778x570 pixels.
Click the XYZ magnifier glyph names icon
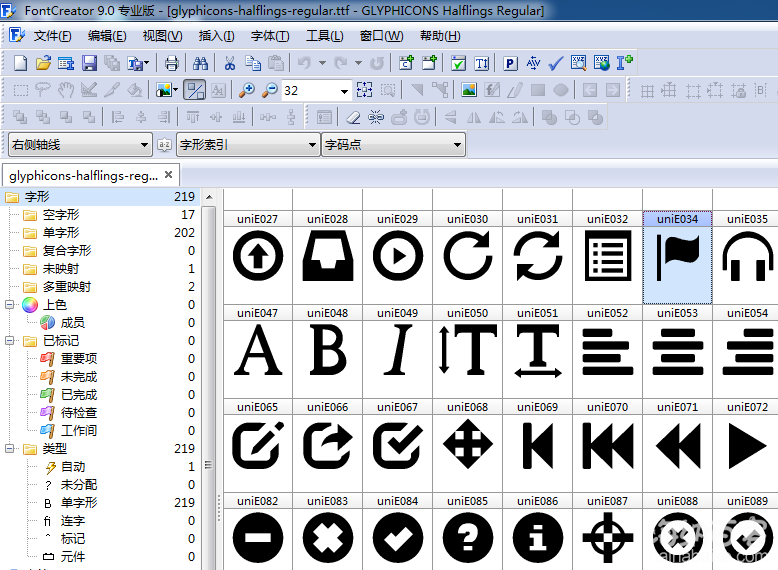pos(579,63)
